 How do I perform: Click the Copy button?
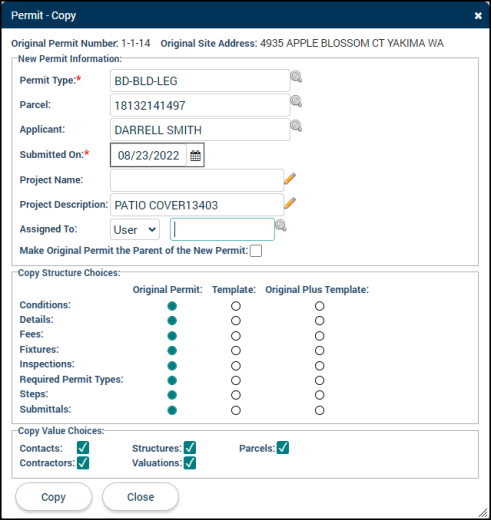pos(53,497)
